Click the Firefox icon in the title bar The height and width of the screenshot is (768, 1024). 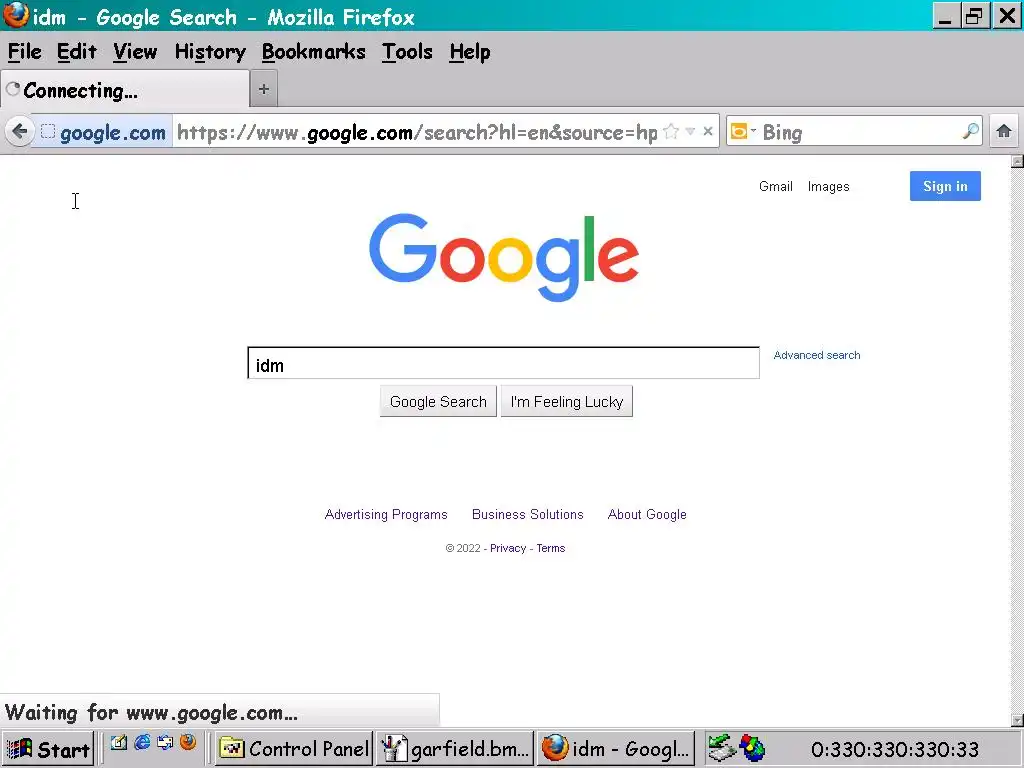[16, 15]
